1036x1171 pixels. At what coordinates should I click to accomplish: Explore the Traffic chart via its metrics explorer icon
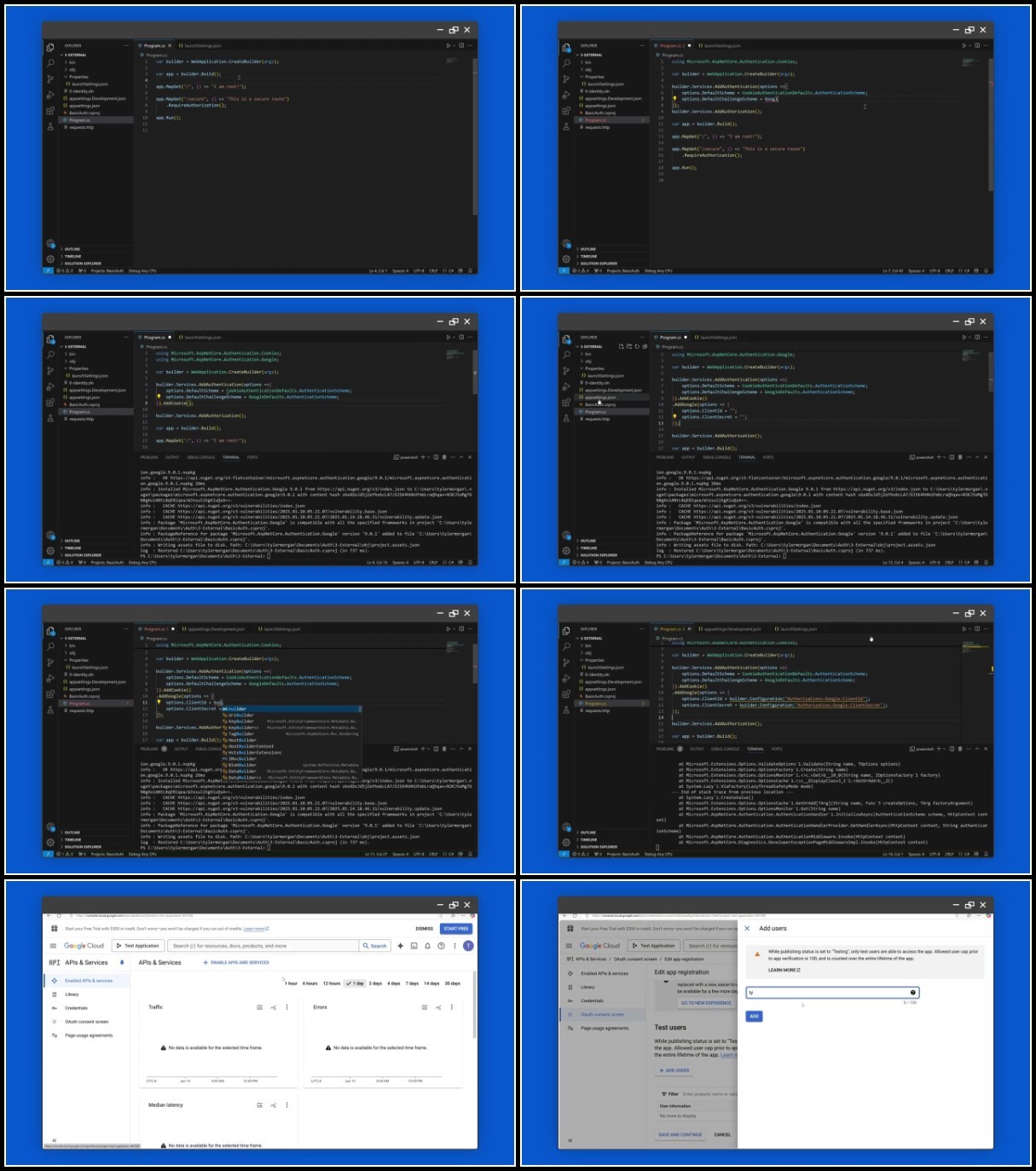click(273, 1007)
